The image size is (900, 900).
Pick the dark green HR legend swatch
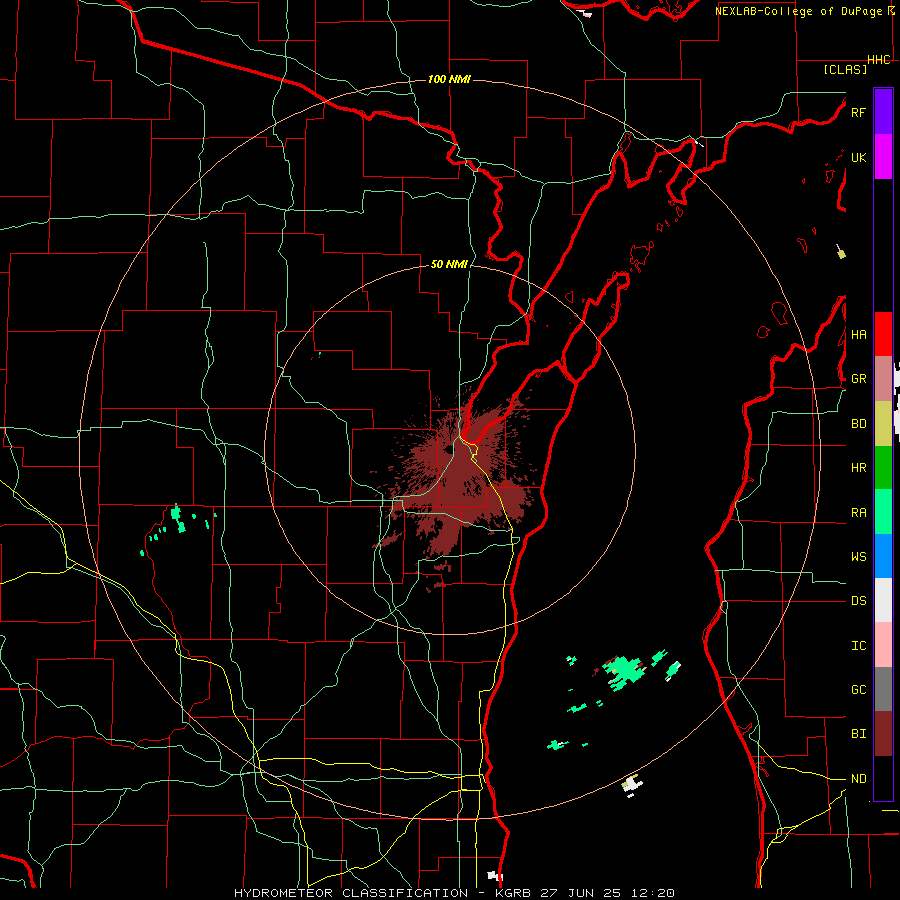pos(883,468)
